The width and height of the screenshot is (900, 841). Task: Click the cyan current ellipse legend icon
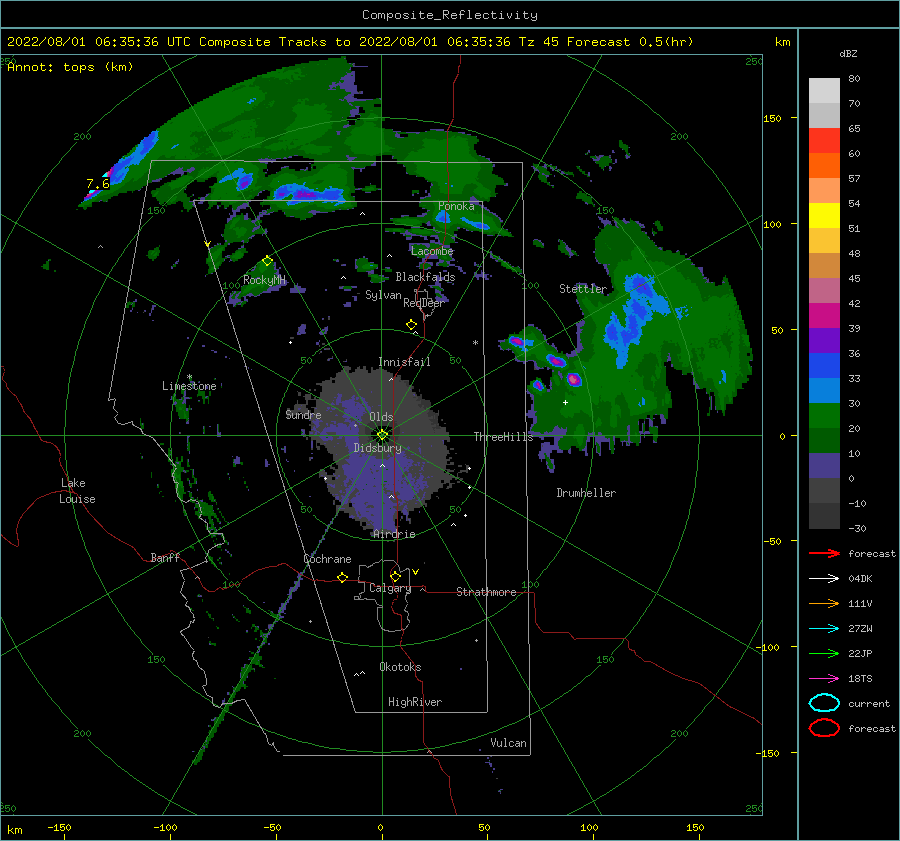[824, 703]
